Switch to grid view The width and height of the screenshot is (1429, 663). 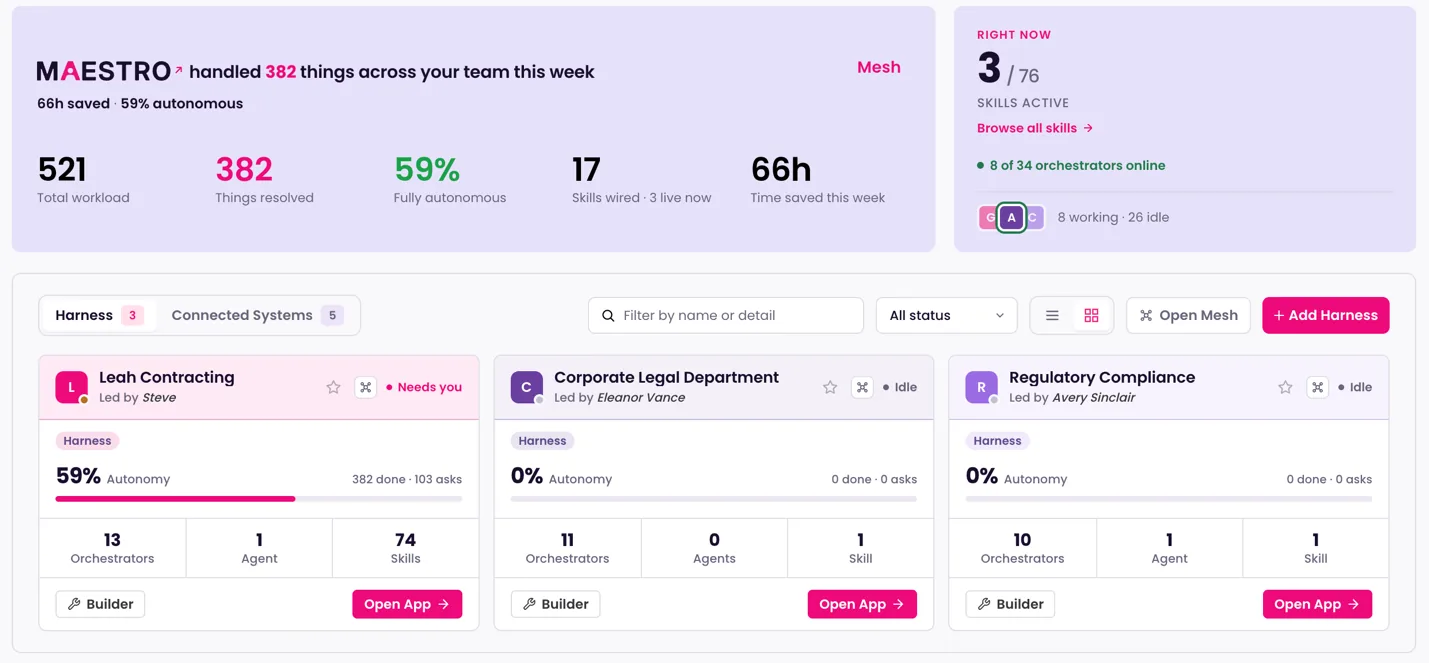click(1091, 316)
